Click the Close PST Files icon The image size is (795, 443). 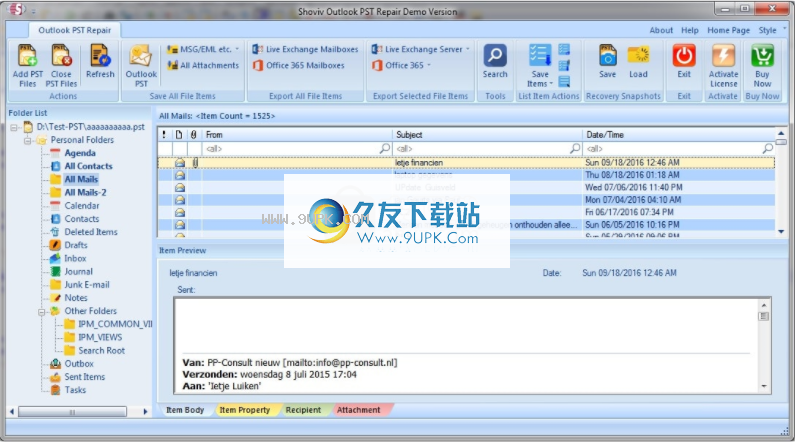point(61,56)
